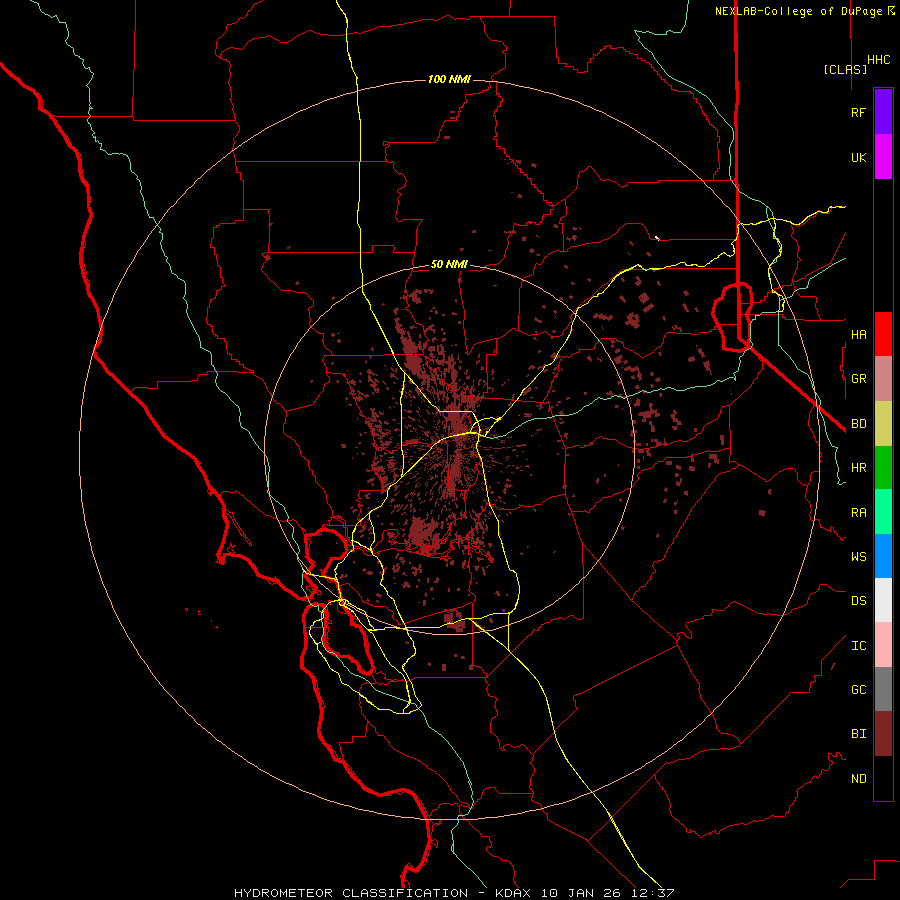This screenshot has width=900, height=900.
Task: Click the RA legend label
Action: coord(858,513)
